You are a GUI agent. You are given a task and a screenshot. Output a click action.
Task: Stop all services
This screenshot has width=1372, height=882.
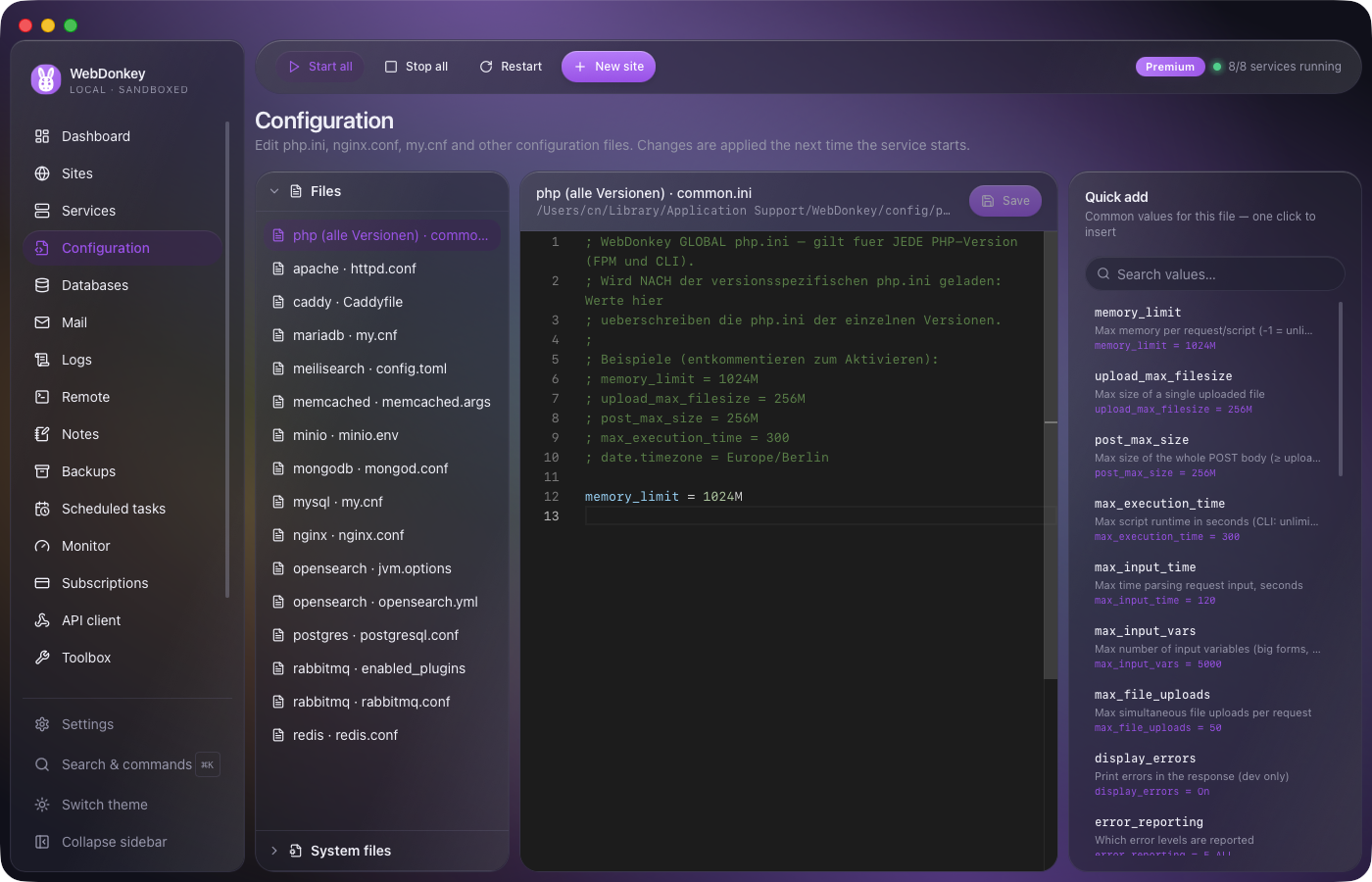tap(416, 67)
